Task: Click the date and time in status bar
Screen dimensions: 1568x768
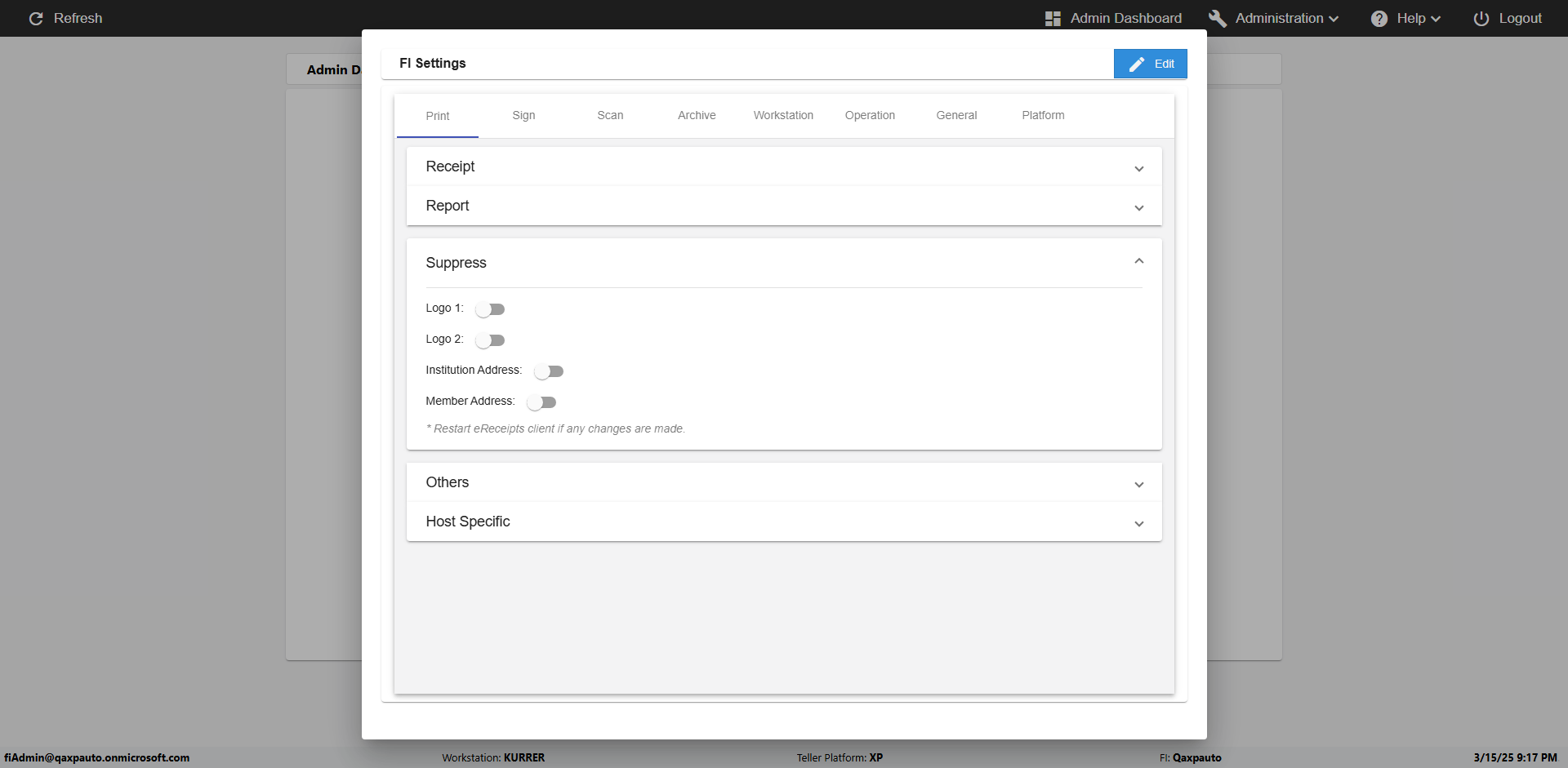Action: 1515,757
